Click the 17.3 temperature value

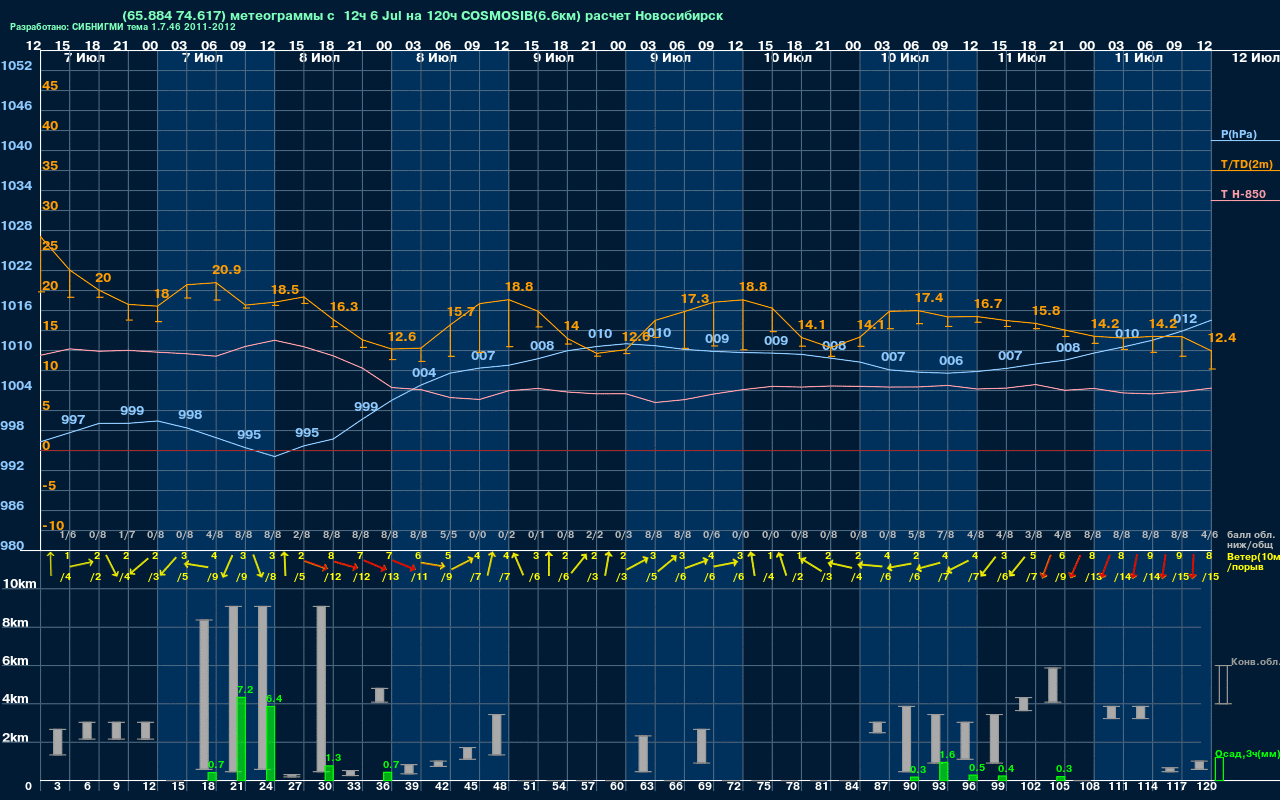695,299
